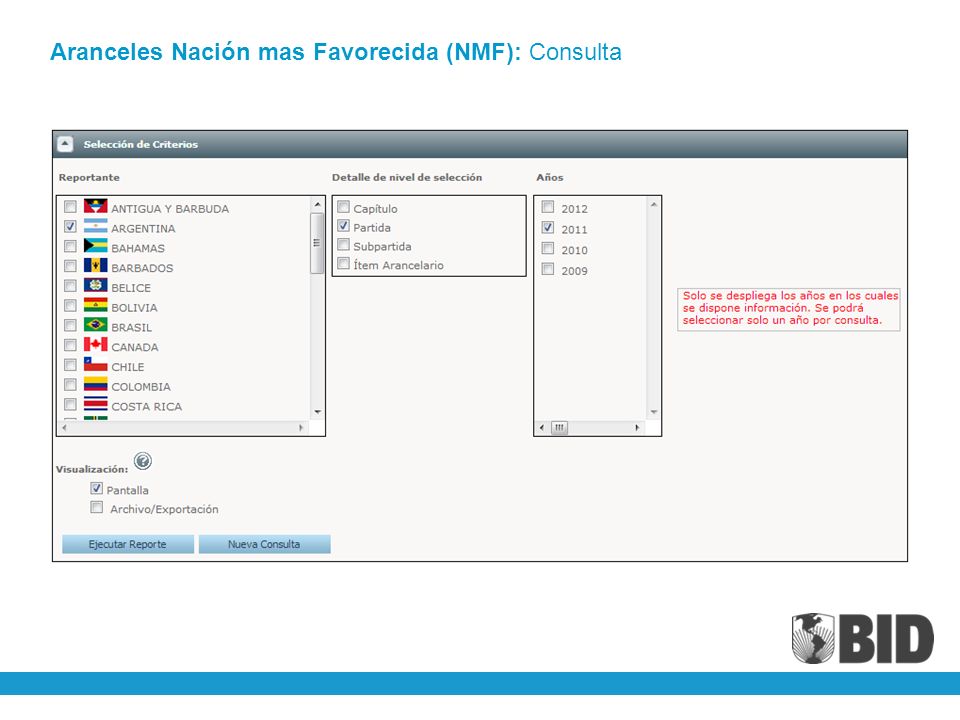Check the Ítem Arancelario checkbox
This screenshot has height=720, width=960.
(x=343, y=264)
